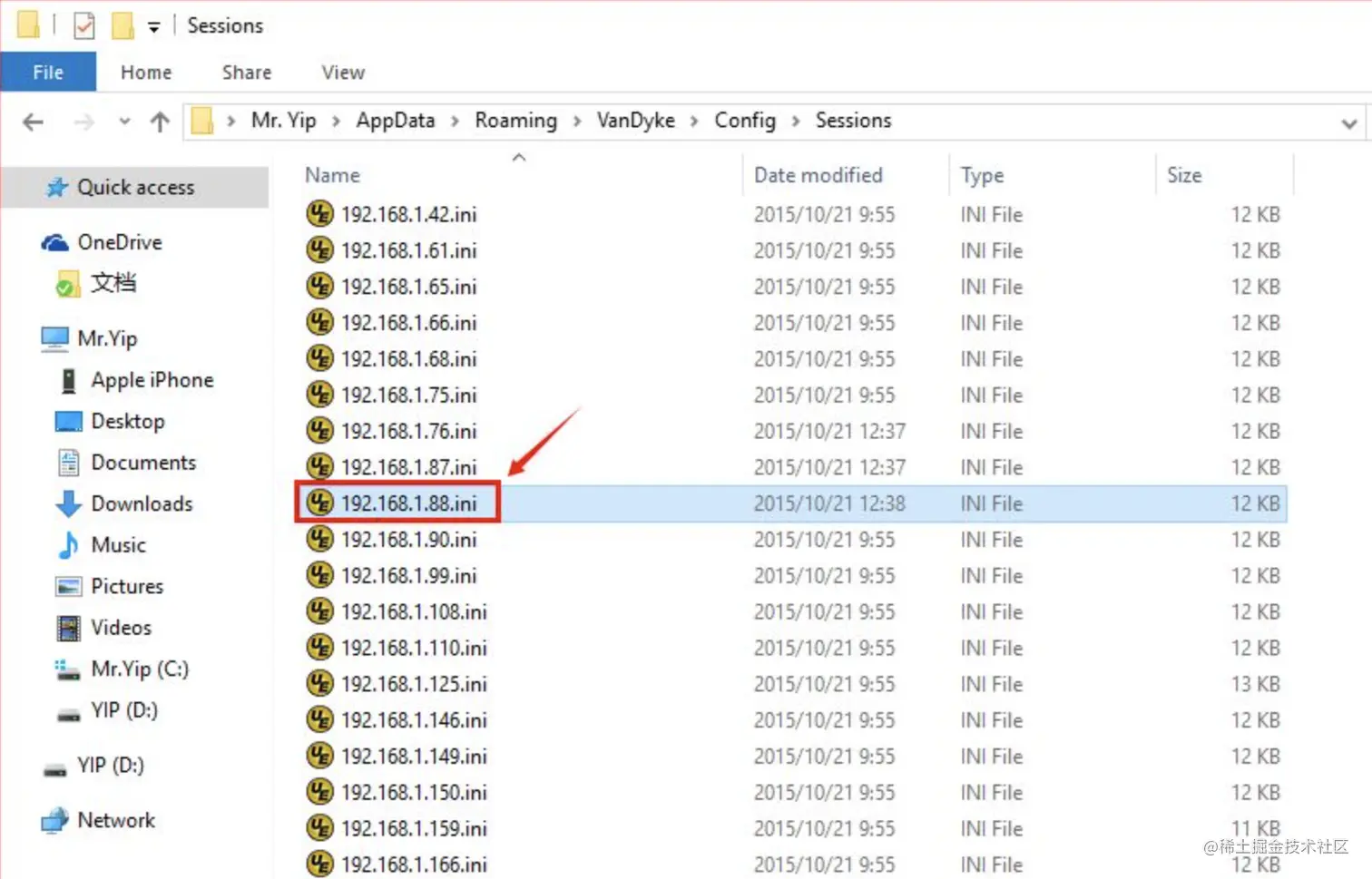The width and height of the screenshot is (1372, 879).
Task: Sort by Type column header
Action: (x=982, y=176)
